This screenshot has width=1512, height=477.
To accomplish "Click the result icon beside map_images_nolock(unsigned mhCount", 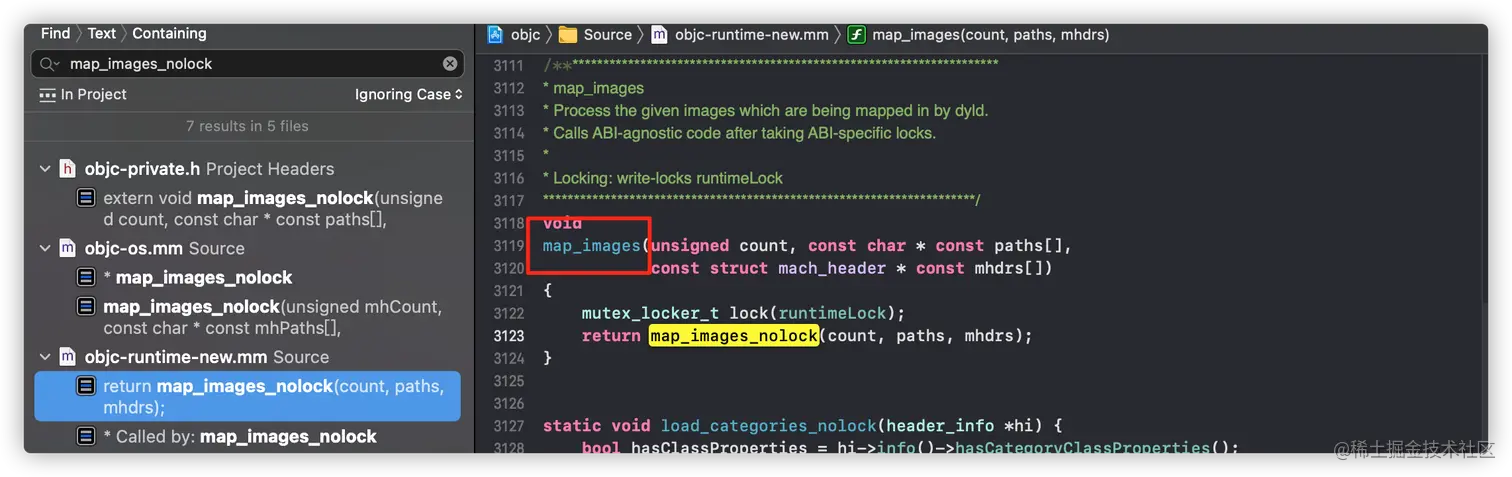I will point(86,307).
